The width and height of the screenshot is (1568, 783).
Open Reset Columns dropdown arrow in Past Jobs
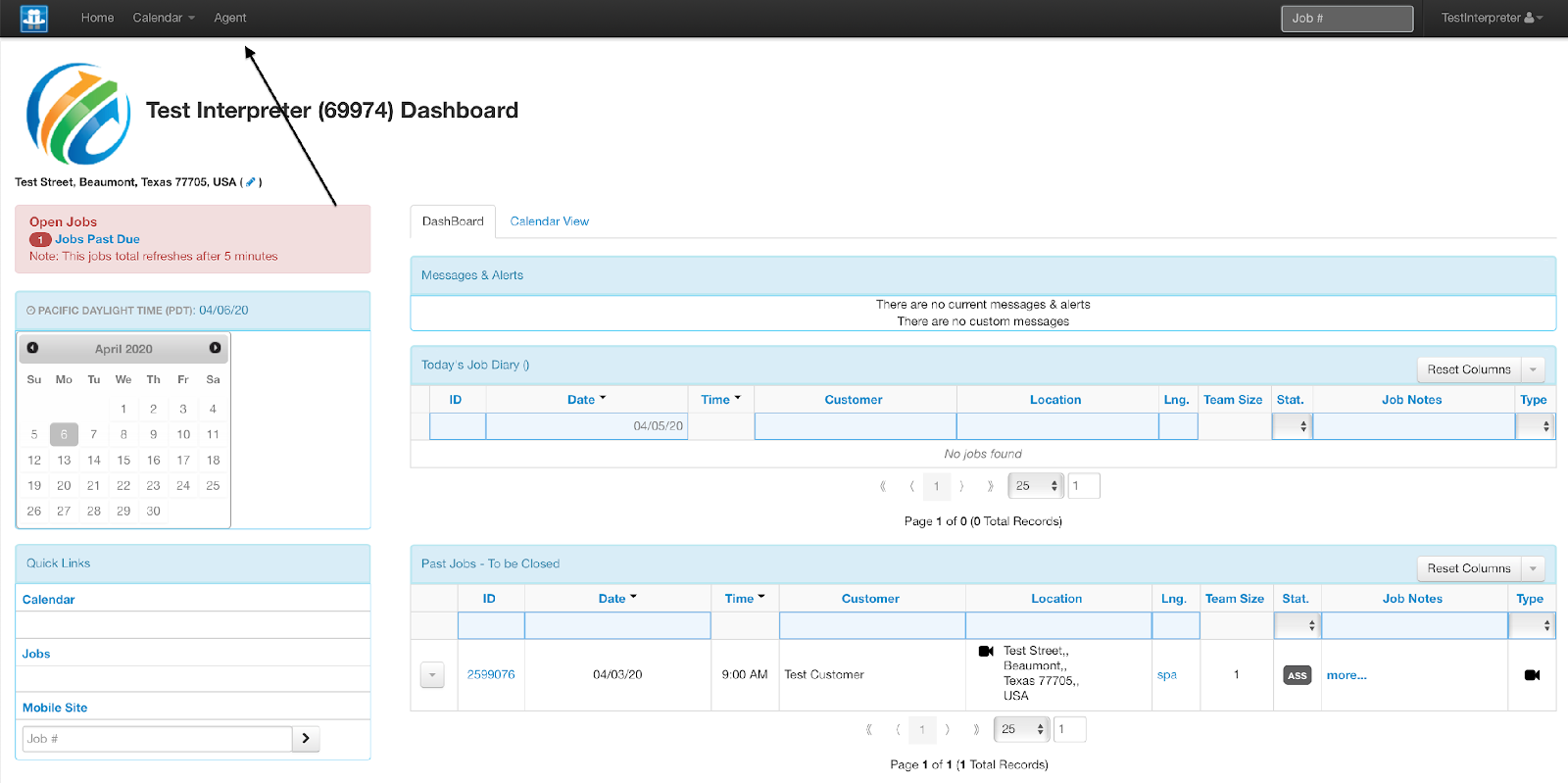(x=1533, y=568)
